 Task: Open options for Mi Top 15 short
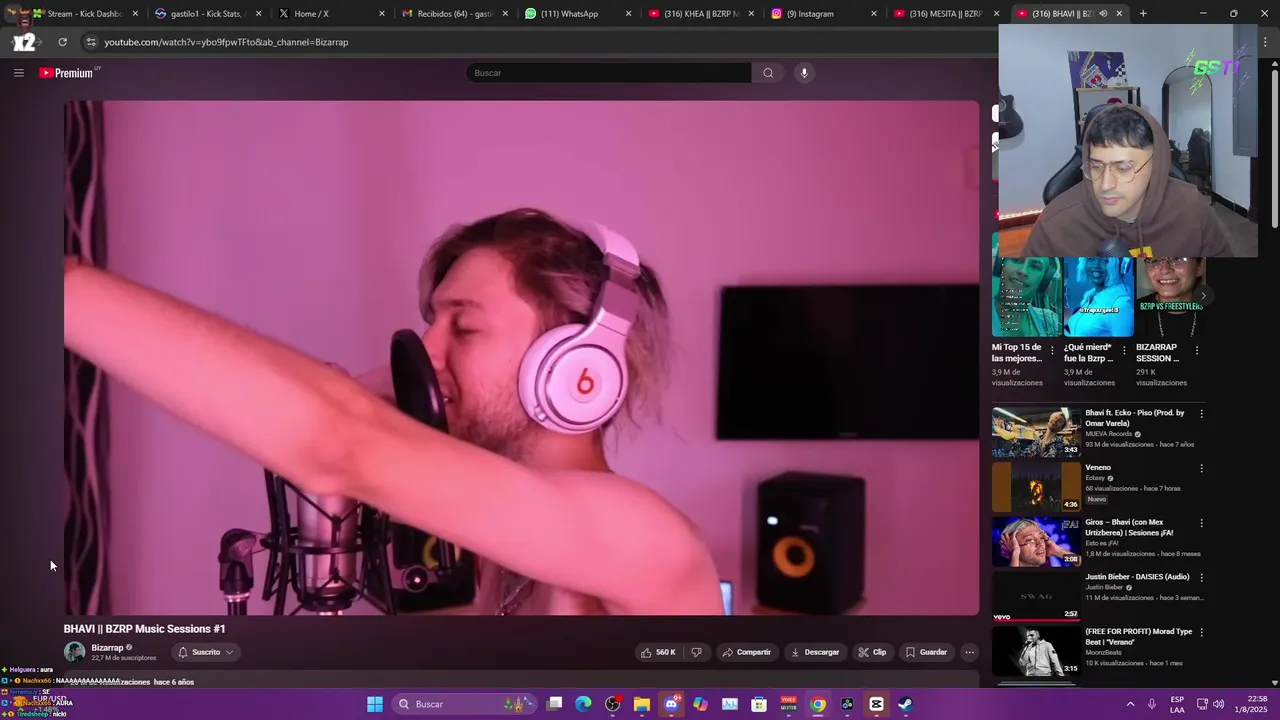pyautogui.click(x=1052, y=350)
